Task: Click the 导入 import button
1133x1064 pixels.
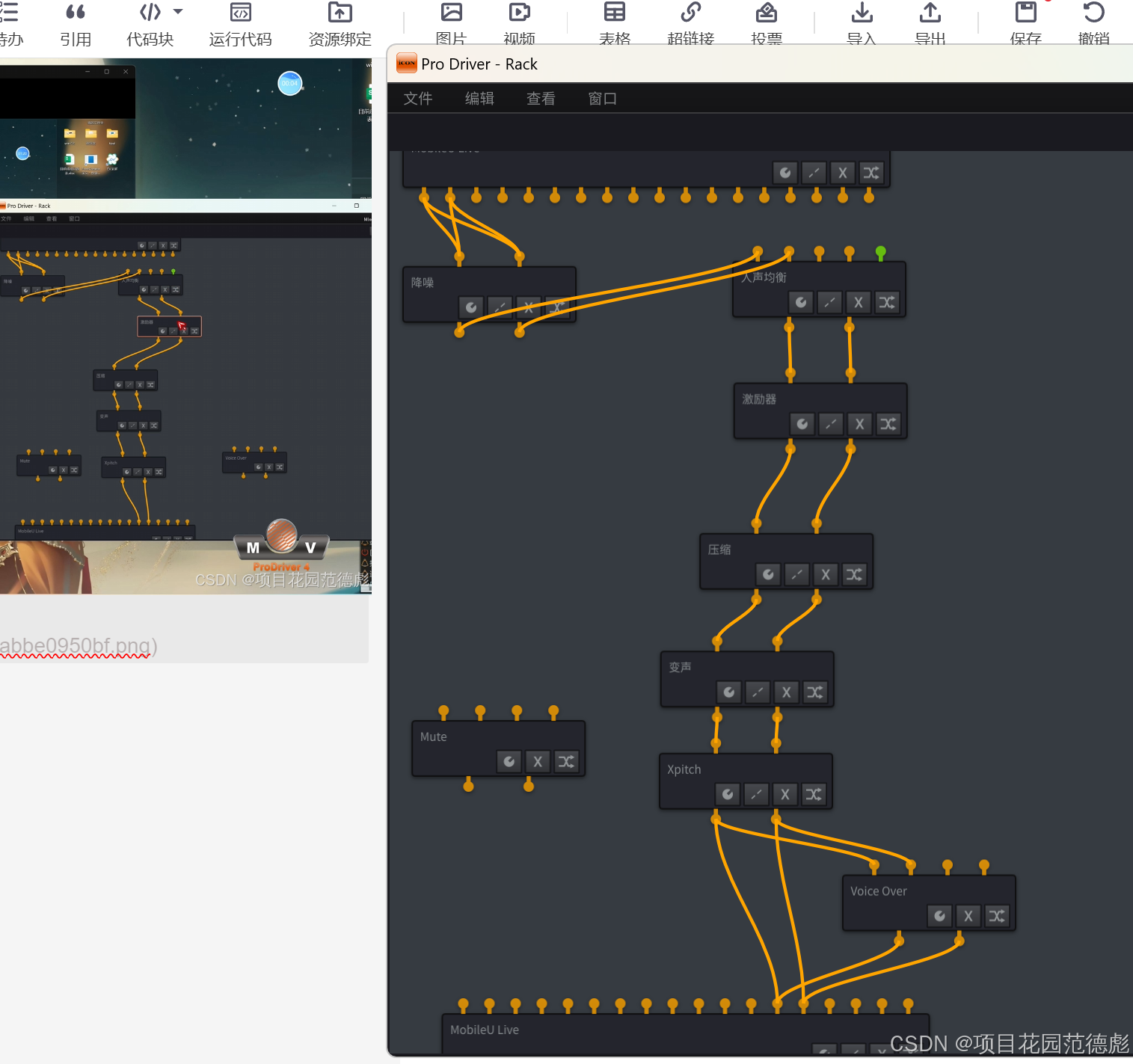Action: 862,22
